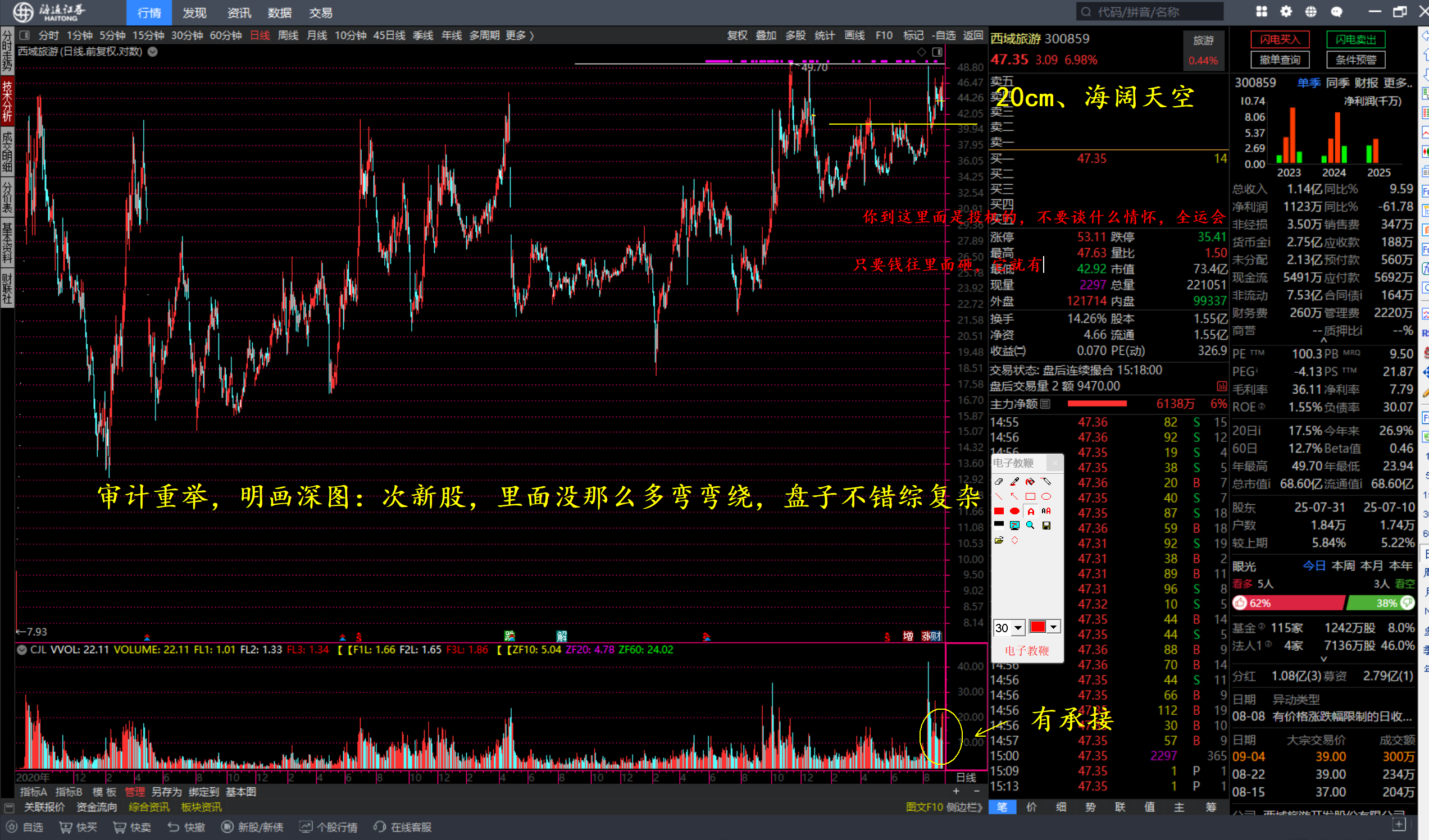Open settings gear in title bar

[x=1286, y=11]
